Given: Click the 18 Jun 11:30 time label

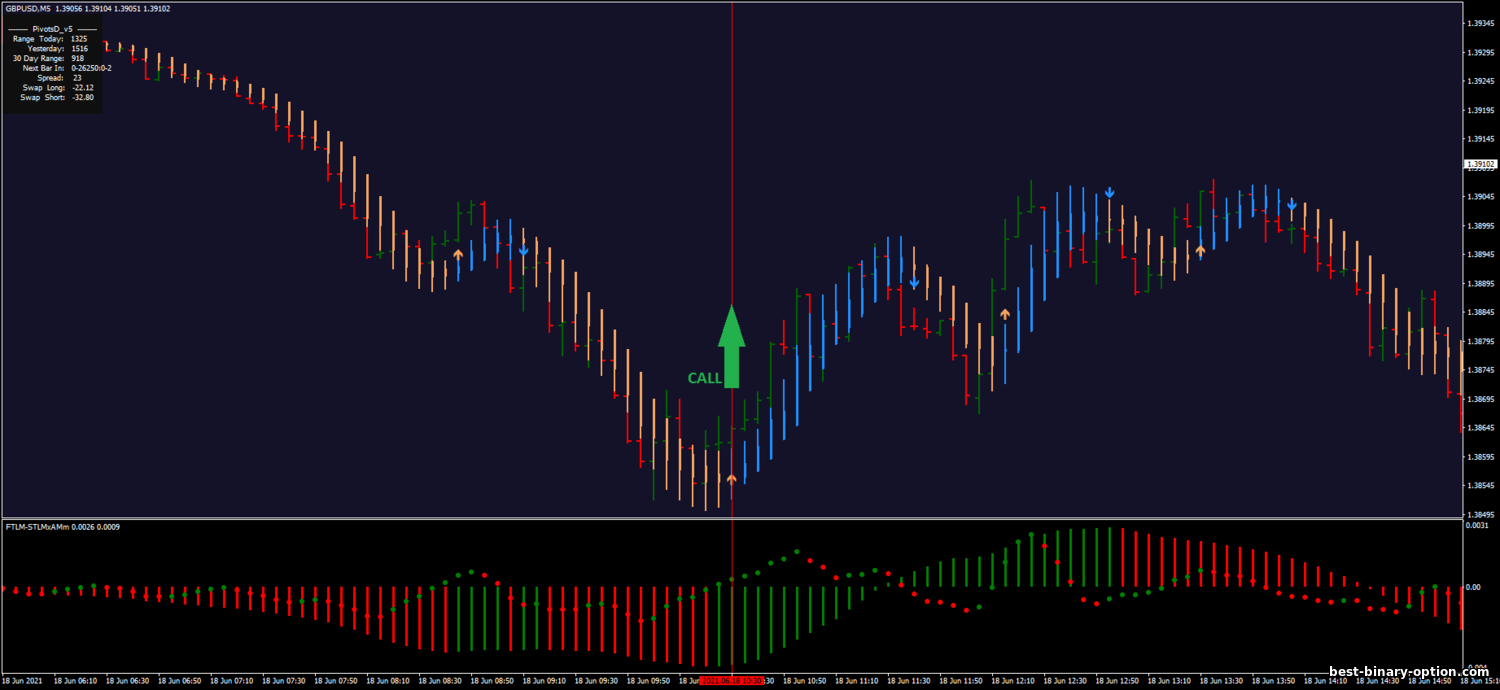Looking at the screenshot, I should tap(909, 680).
